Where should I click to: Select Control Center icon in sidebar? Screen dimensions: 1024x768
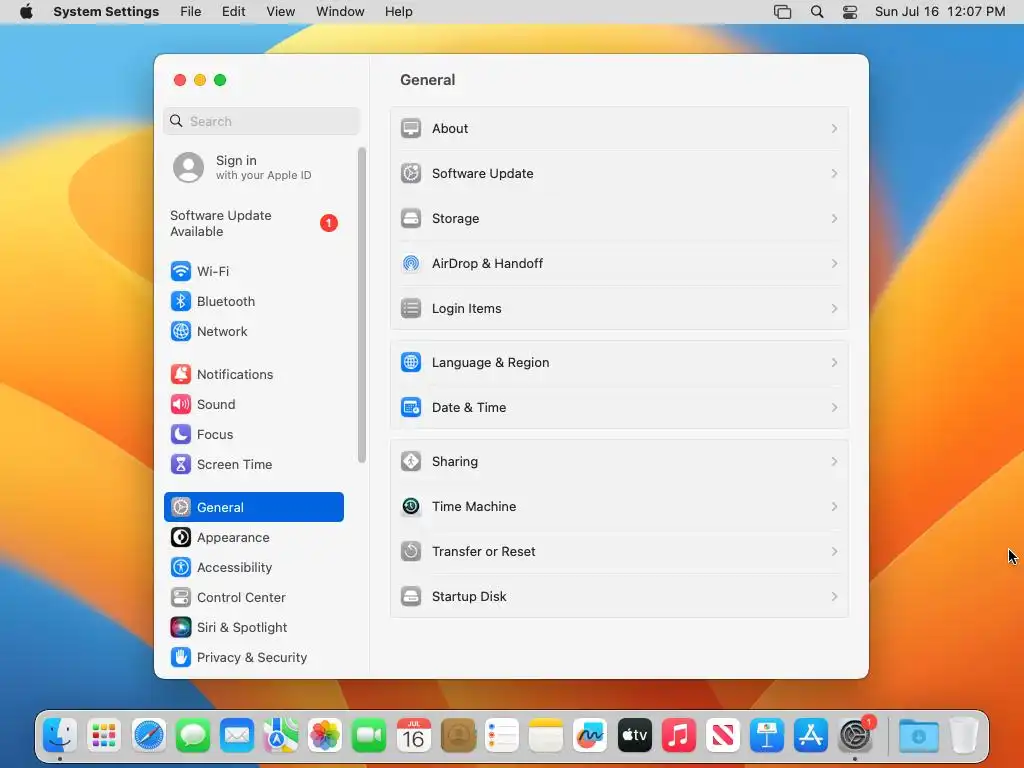[180, 598]
